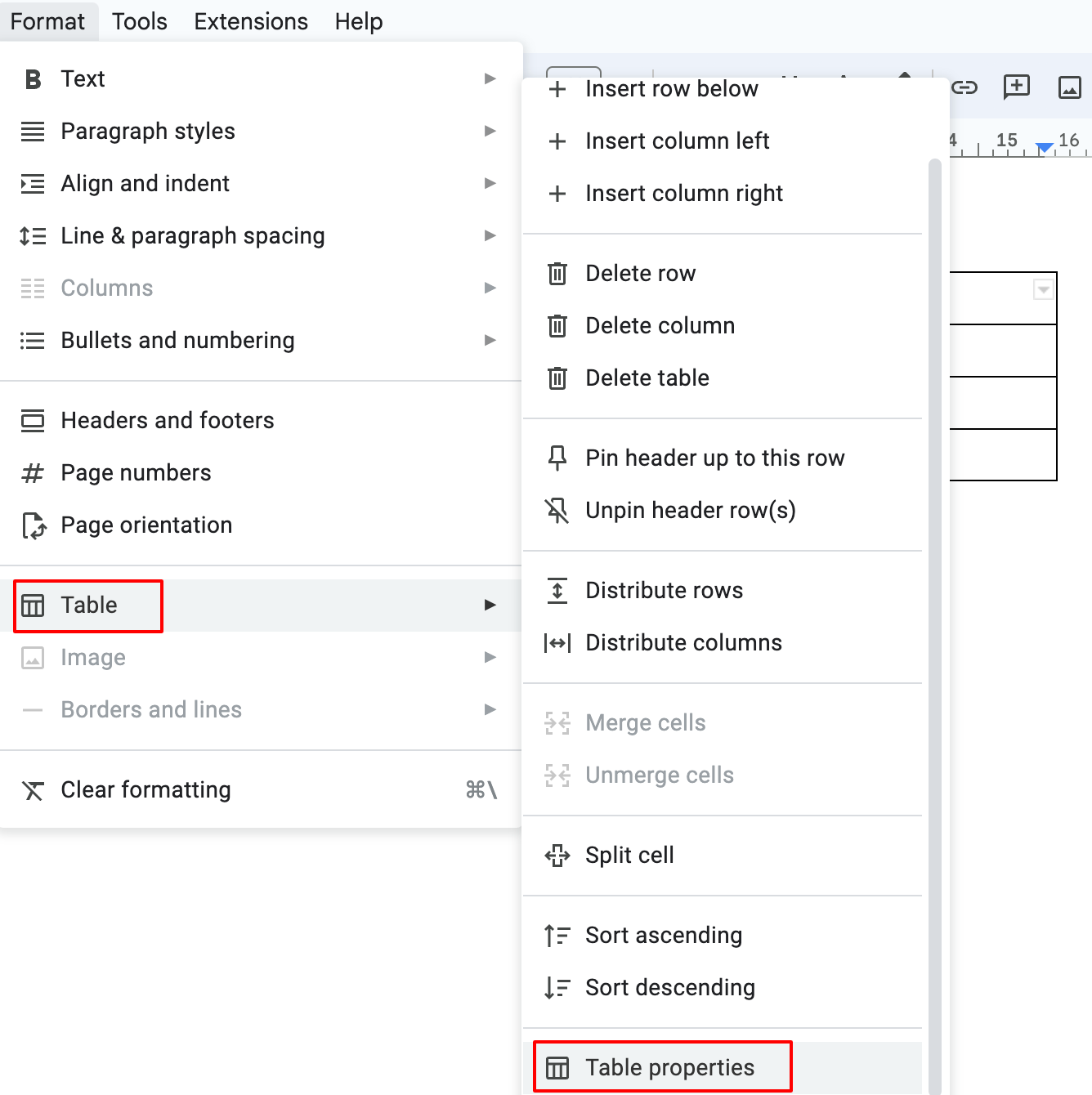Image resolution: width=1092 pixels, height=1095 pixels.
Task: Click the pin icon for Pin header up to this row
Action: (x=557, y=458)
